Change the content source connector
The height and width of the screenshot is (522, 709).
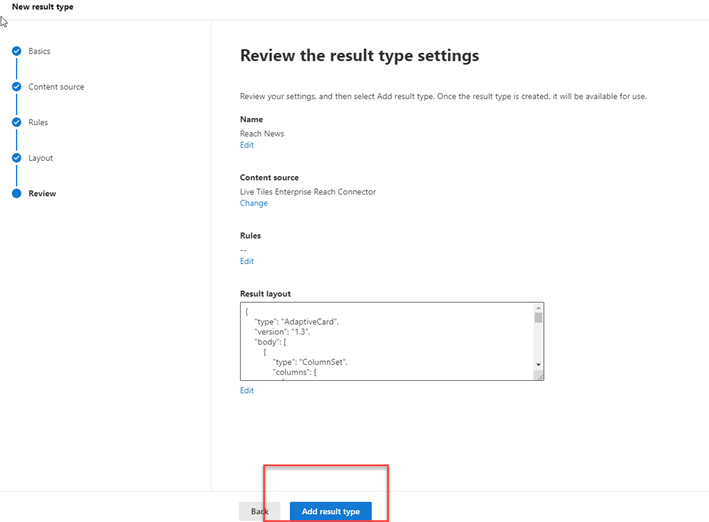[x=254, y=203]
